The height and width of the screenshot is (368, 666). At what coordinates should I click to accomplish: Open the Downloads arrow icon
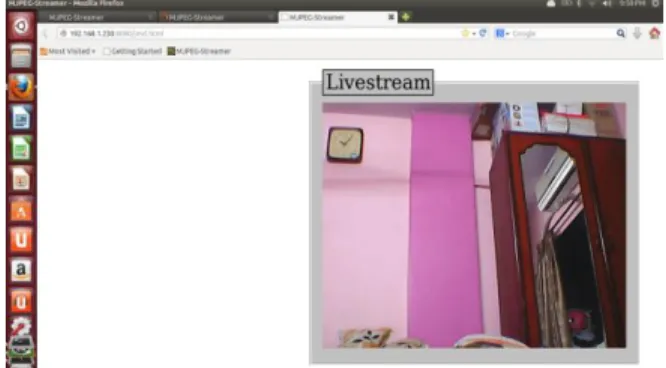637,33
